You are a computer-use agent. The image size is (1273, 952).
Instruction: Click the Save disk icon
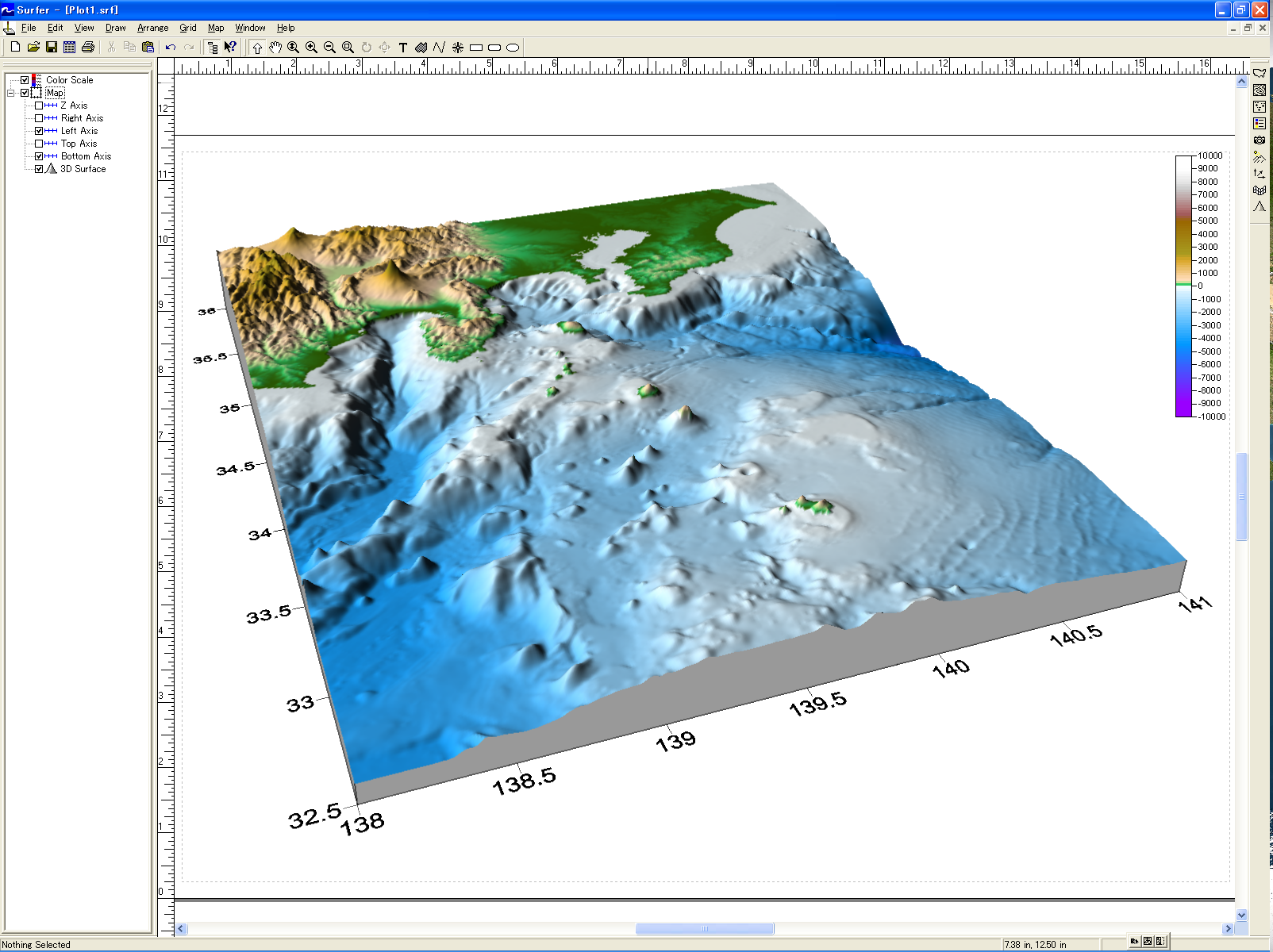(x=52, y=48)
